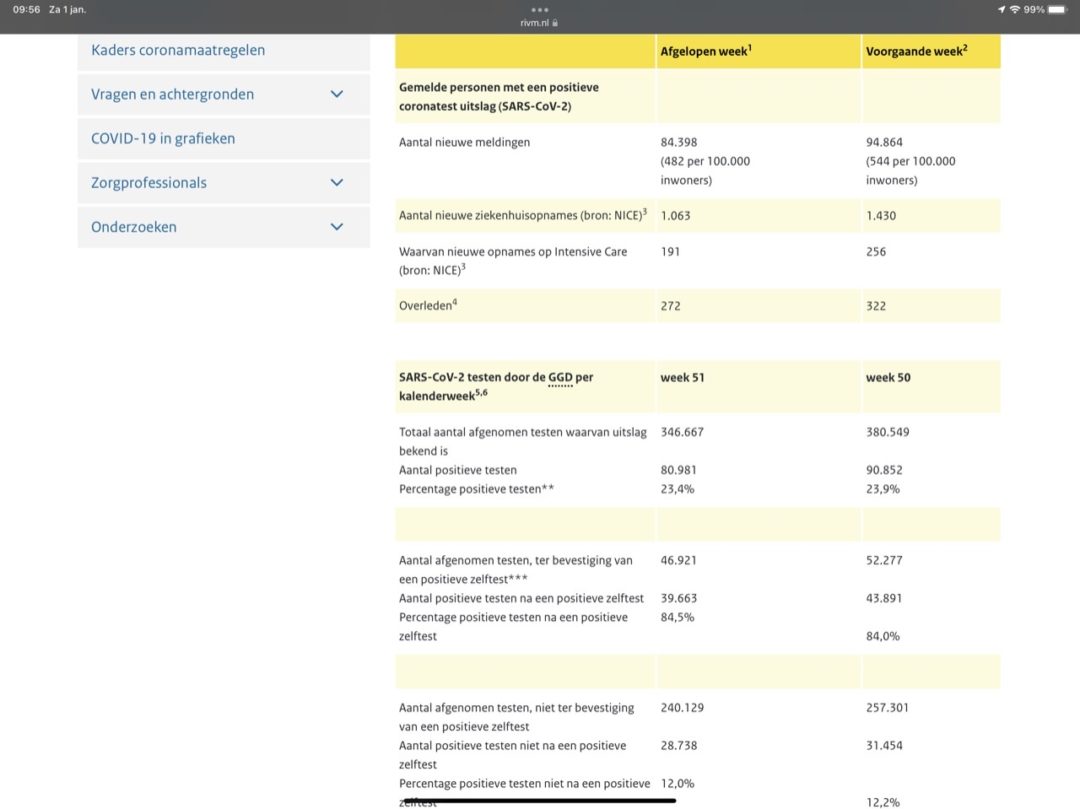The height and width of the screenshot is (809, 1080).
Task: Expand Zorgprofessionals chevron
Action: pyautogui.click(x=337, y=182)
